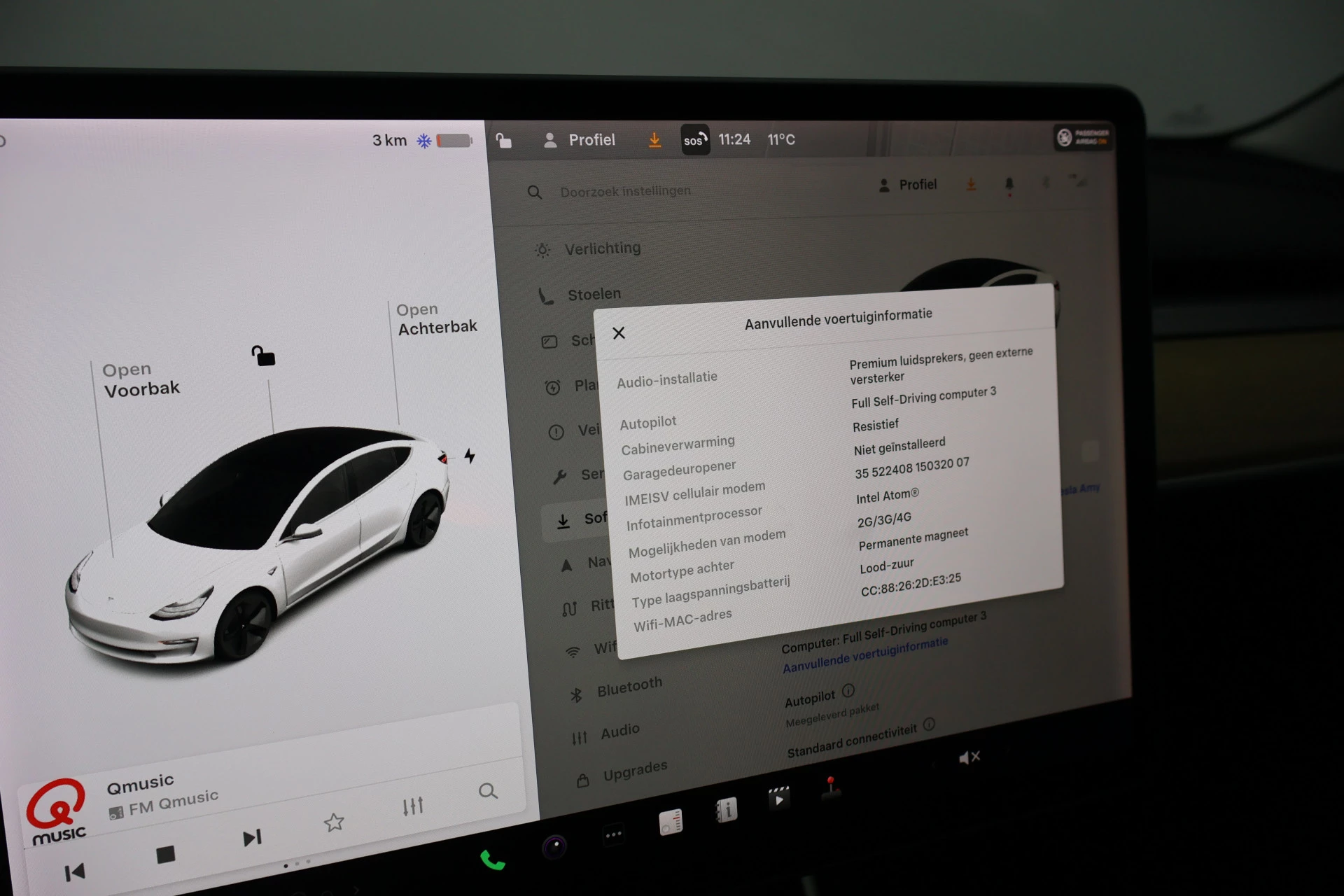
Task: Launch Theater mode with the movie play icon
Action: (x=779, y=797)
